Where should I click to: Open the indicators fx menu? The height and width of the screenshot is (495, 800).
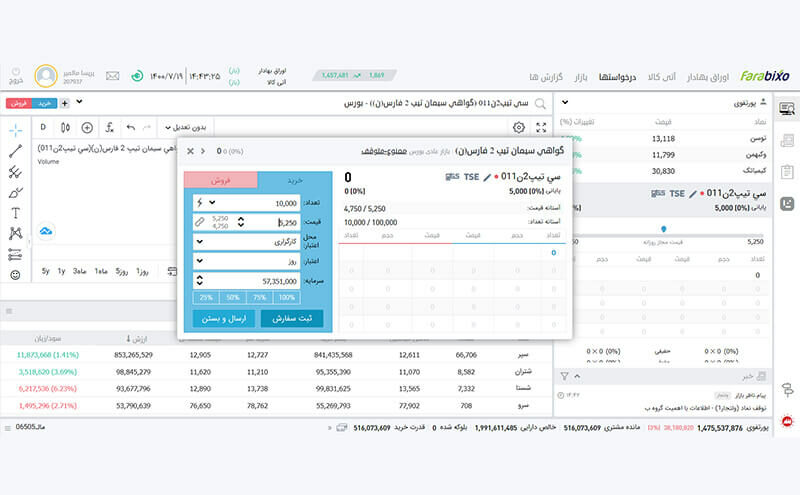[x=109, y=128]
